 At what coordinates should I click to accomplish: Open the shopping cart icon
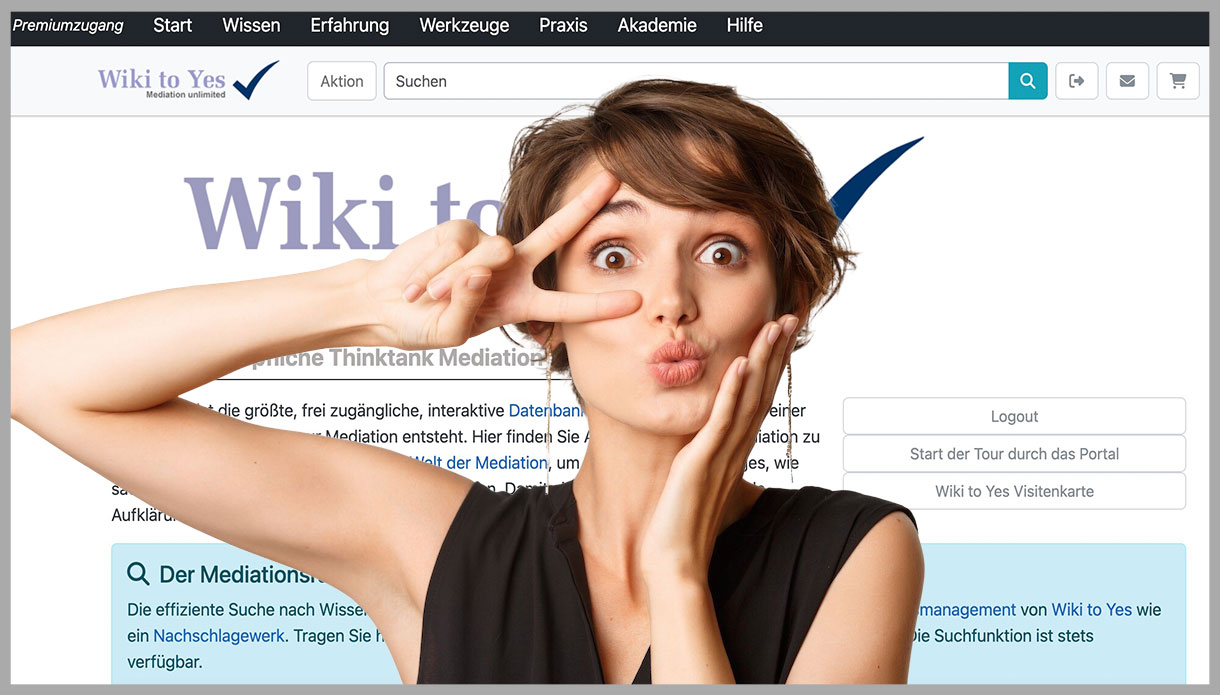pos(1178,81)
